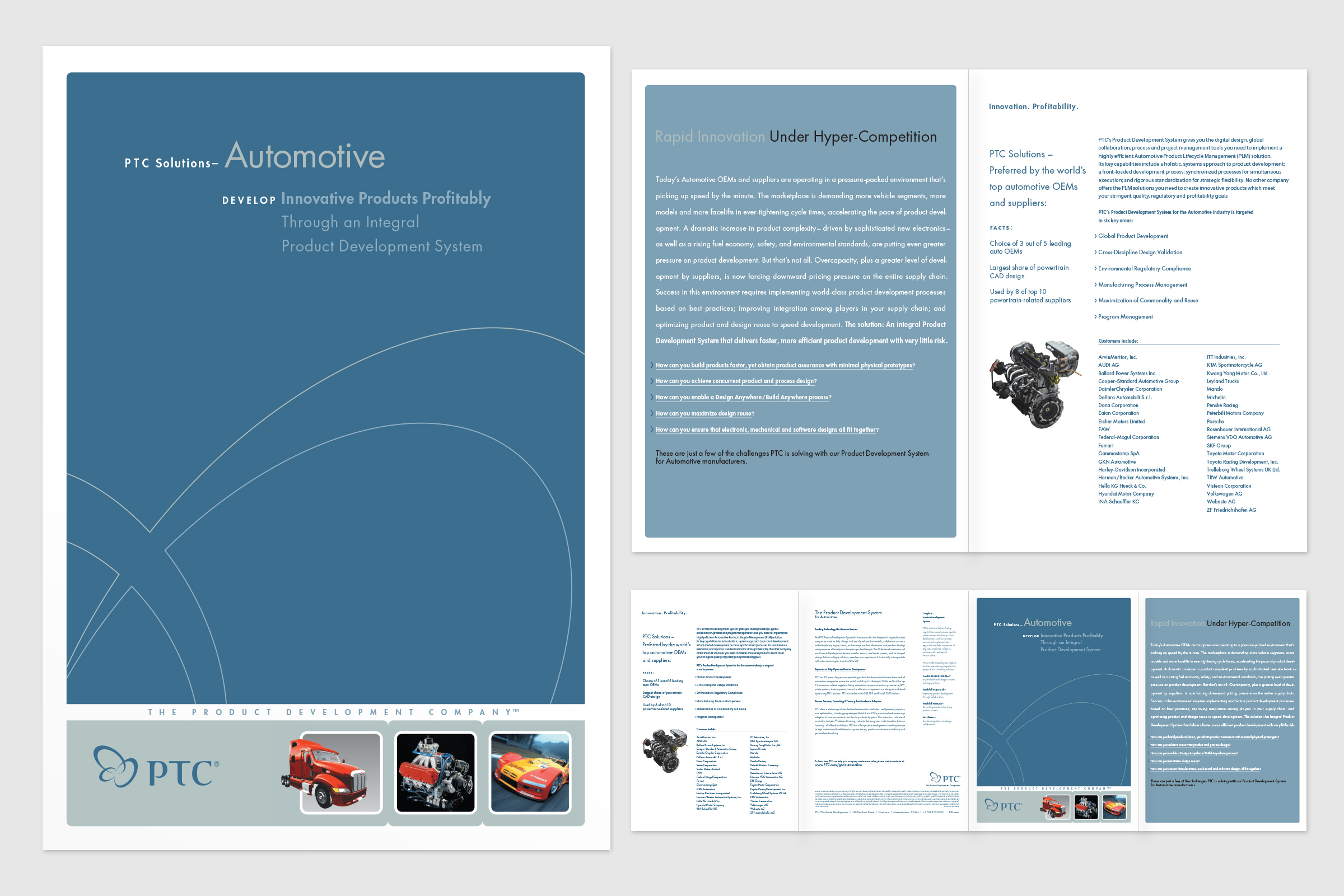Viewport: 1344px width, 896px height.
Task: Click the engine photo on the large cover
Action: point(436,772)
